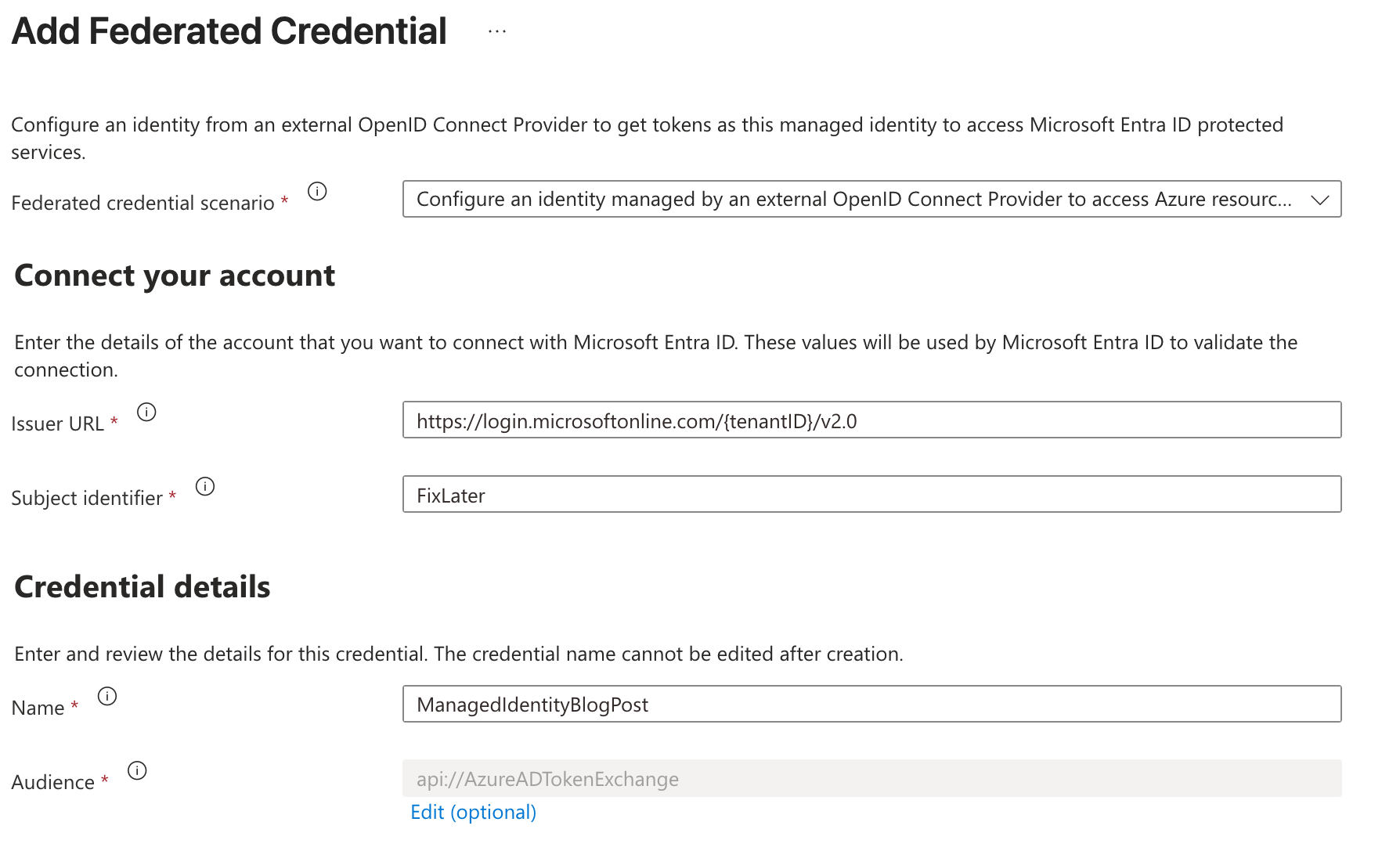This screenshot has height=858, width=1400.
Task: Click info icon next to Name label
Action: coord(107,697)
